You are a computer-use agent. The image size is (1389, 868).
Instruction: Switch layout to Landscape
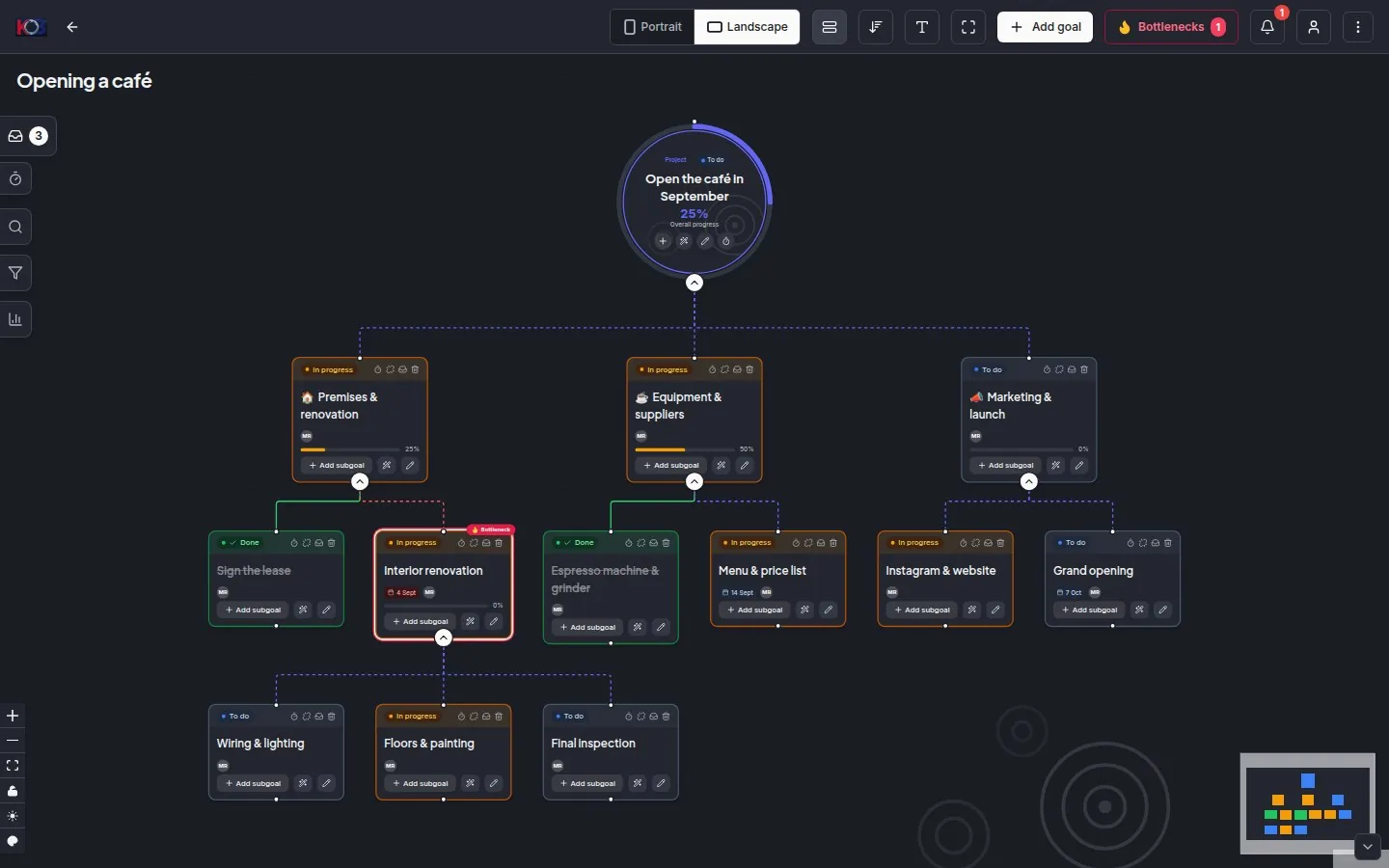(748, 27)
